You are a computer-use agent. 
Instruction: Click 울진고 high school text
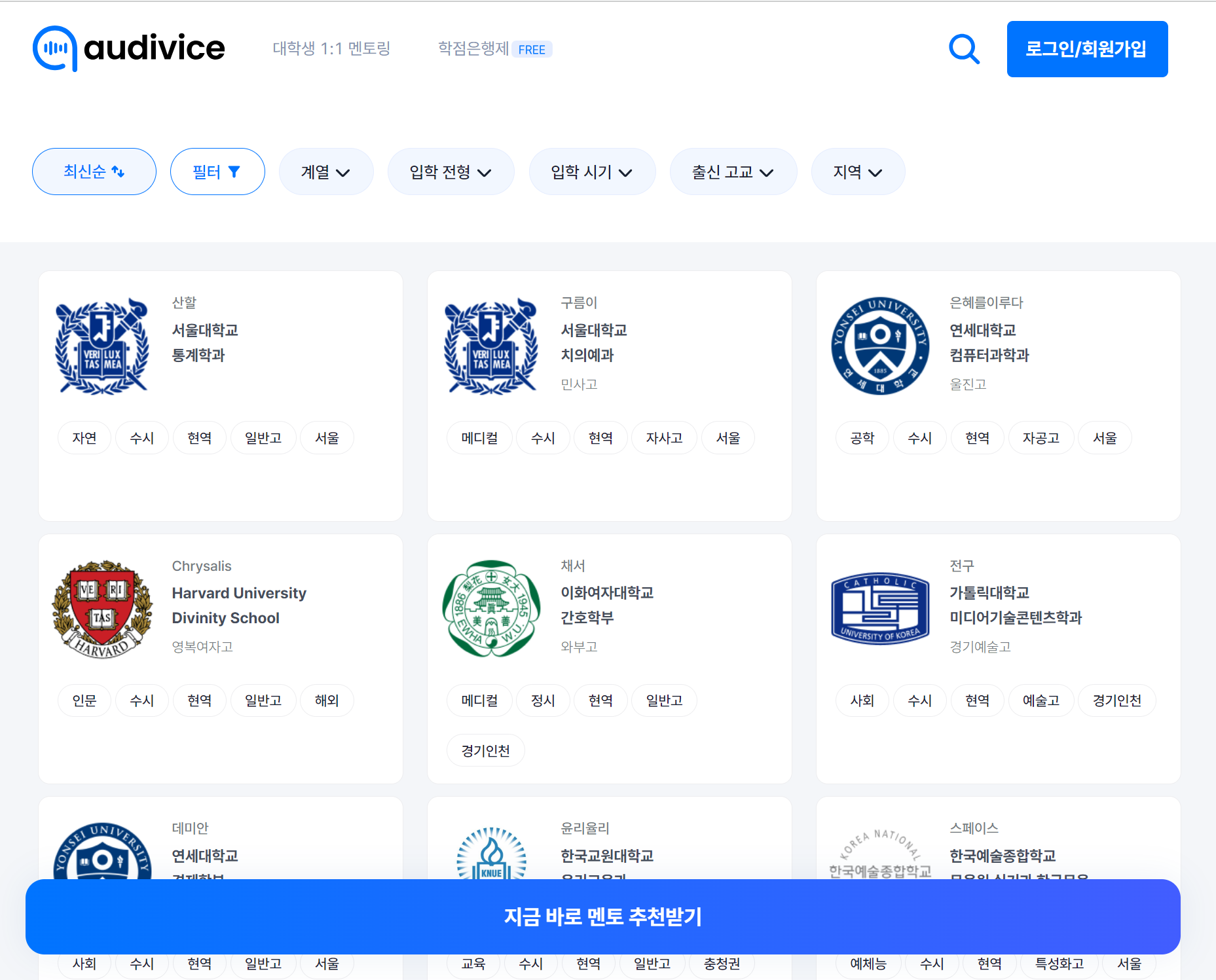tap(968, 384)
